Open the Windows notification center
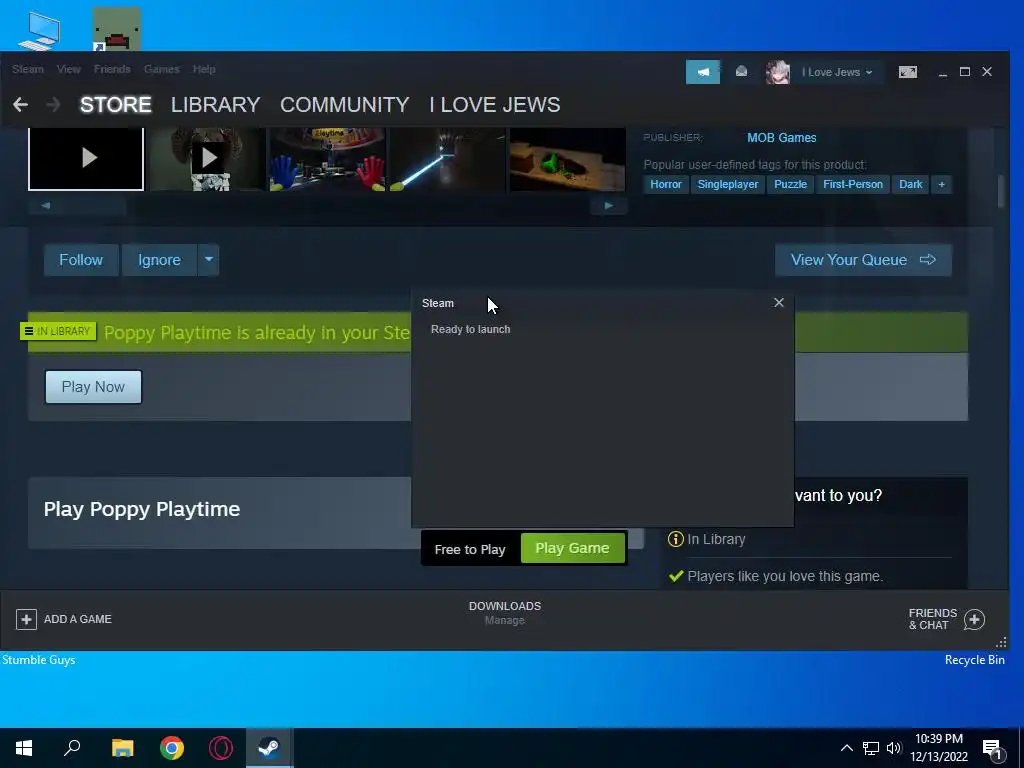 click(993, 748)
